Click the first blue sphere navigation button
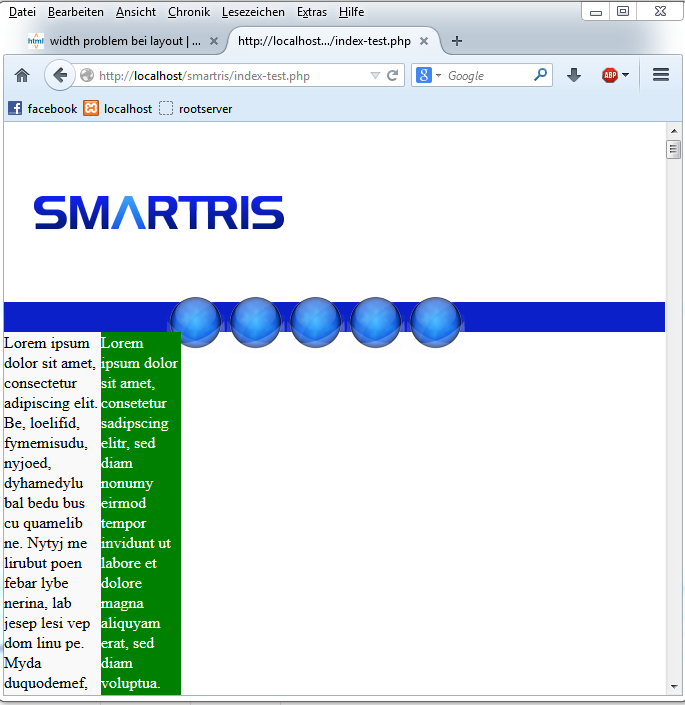 [196, 322]
